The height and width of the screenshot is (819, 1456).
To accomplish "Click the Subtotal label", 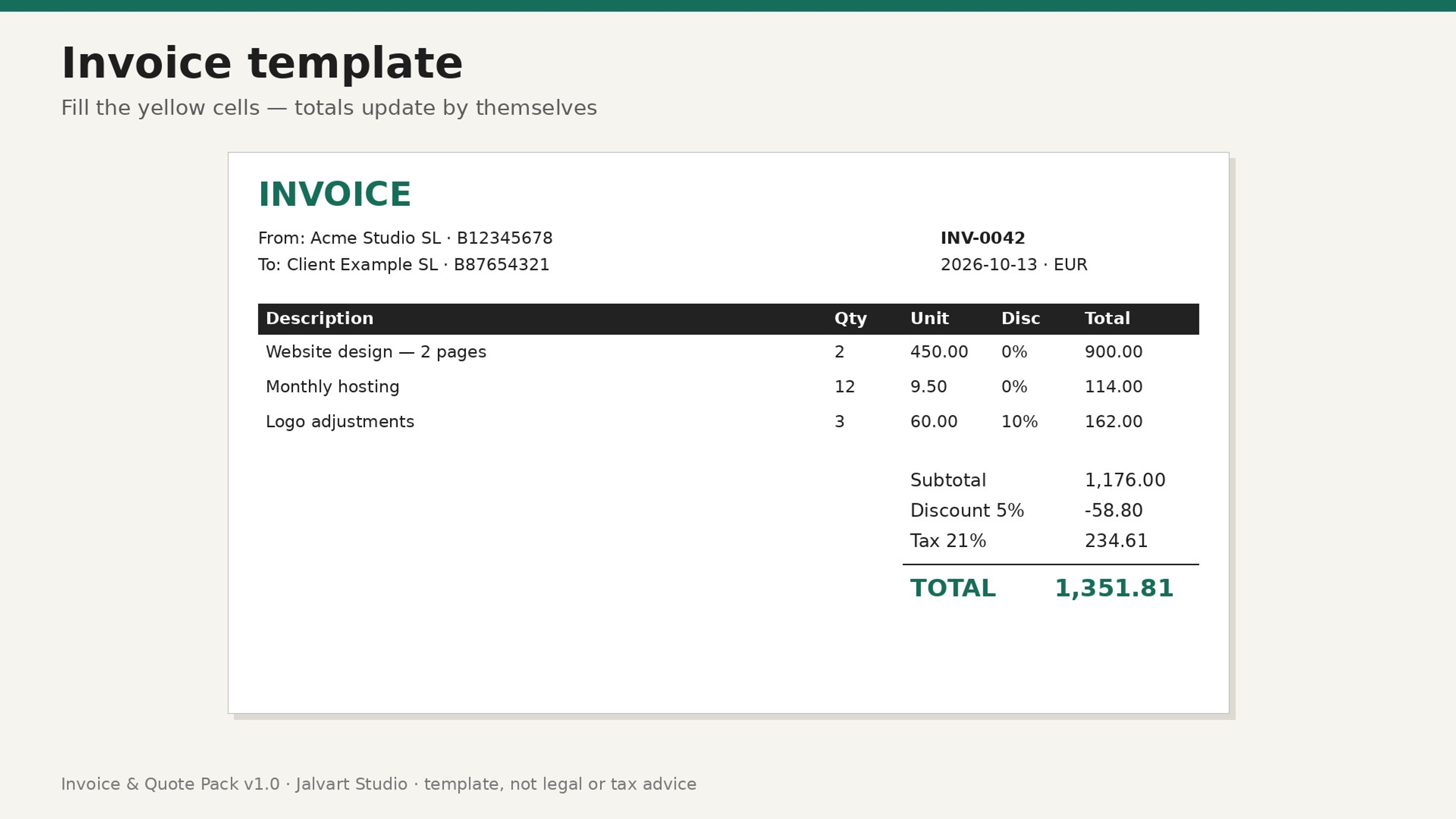I will 948,481.
